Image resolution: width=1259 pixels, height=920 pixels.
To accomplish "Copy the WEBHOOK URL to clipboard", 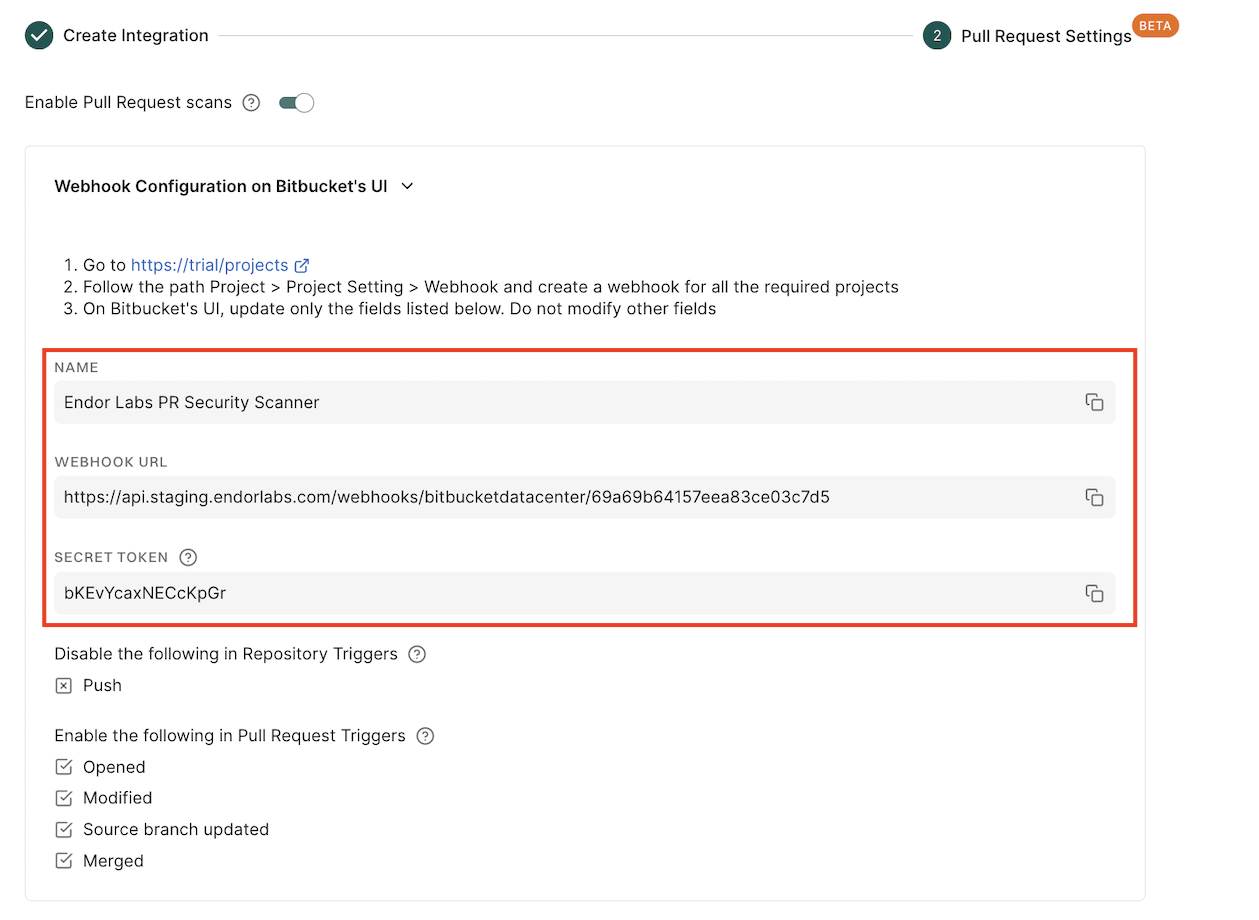I will [1095, 497].
